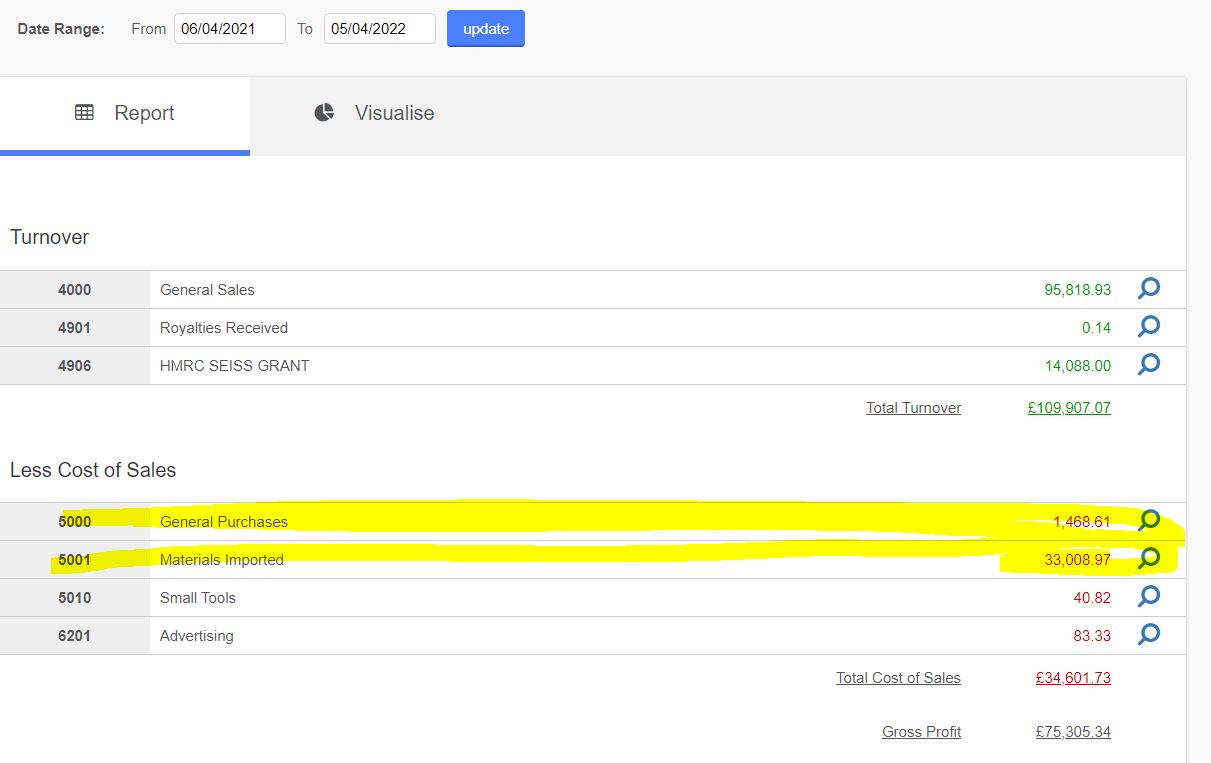Click the 33,008.97 materials amount

1078,560
